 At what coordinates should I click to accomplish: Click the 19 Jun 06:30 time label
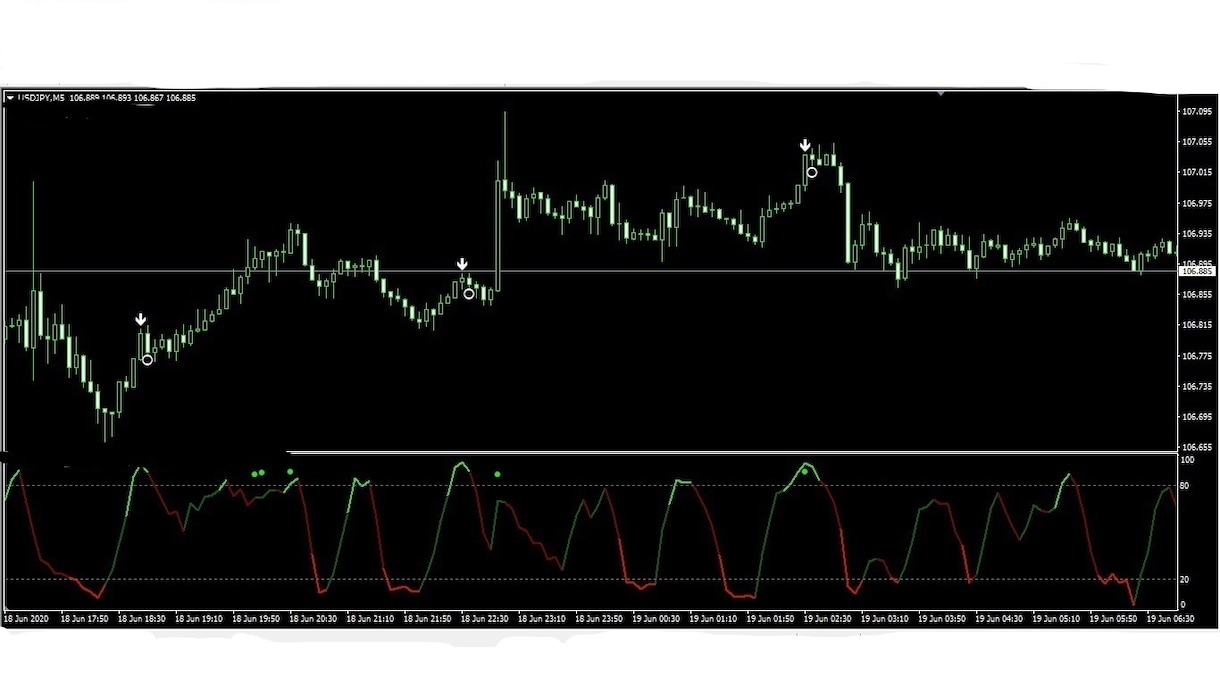click(1170, 618)
